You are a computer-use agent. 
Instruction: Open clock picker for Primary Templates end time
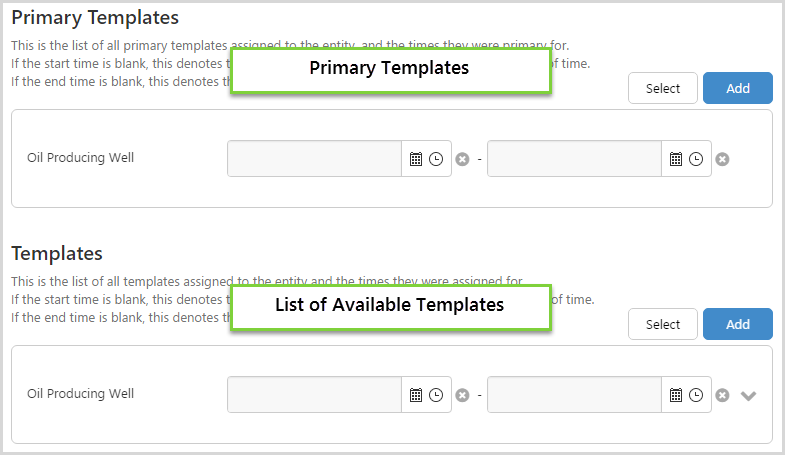coord(696,159)
